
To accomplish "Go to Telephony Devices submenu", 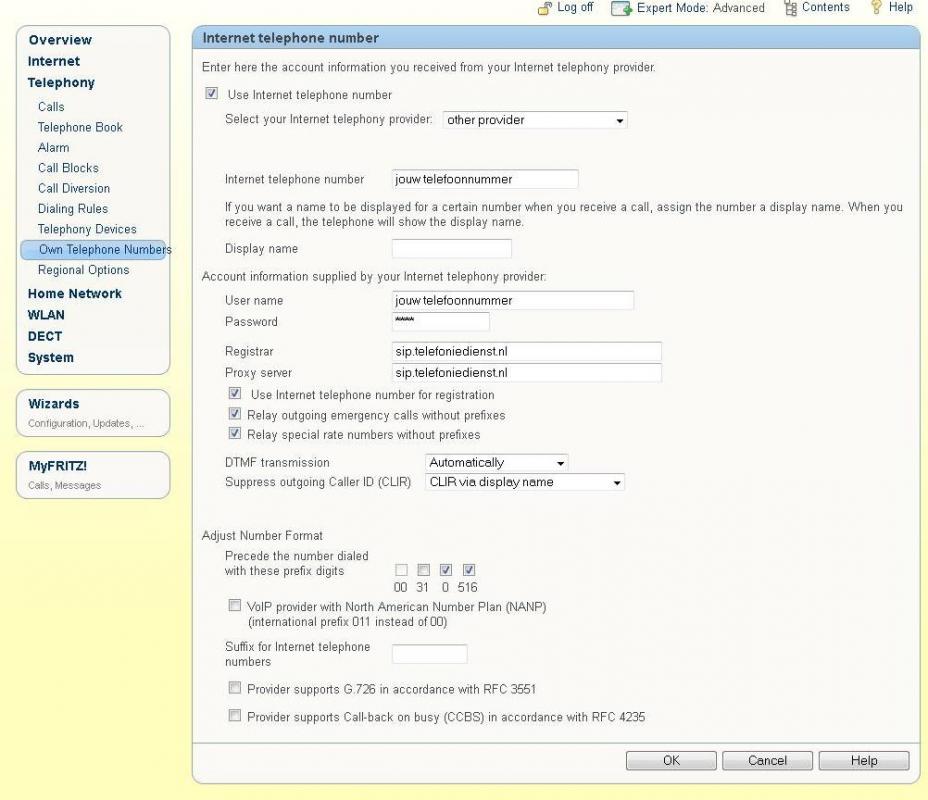I will click(x=87, y=229).
